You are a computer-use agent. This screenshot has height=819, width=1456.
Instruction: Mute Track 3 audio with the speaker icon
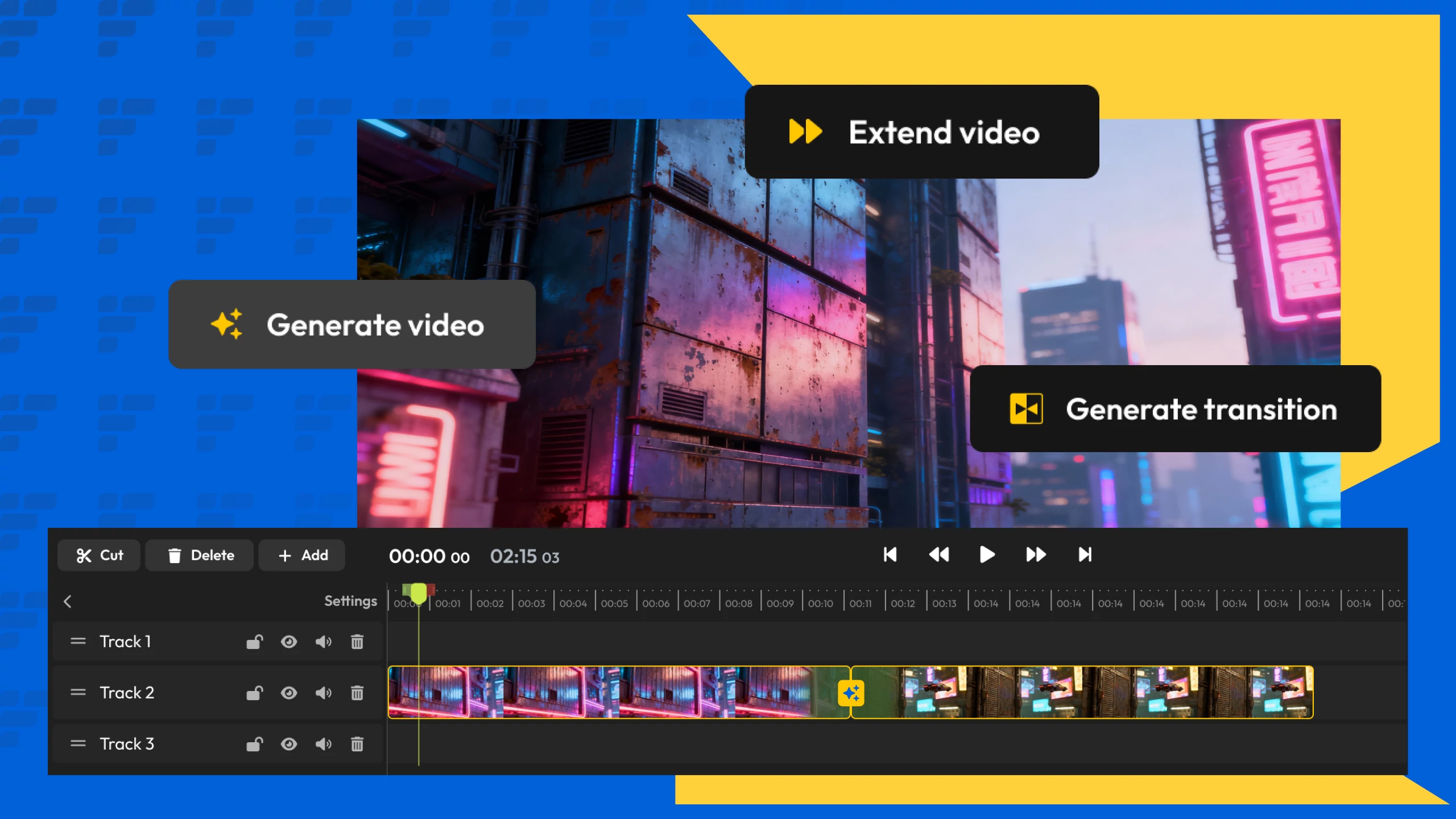[324, 743]
